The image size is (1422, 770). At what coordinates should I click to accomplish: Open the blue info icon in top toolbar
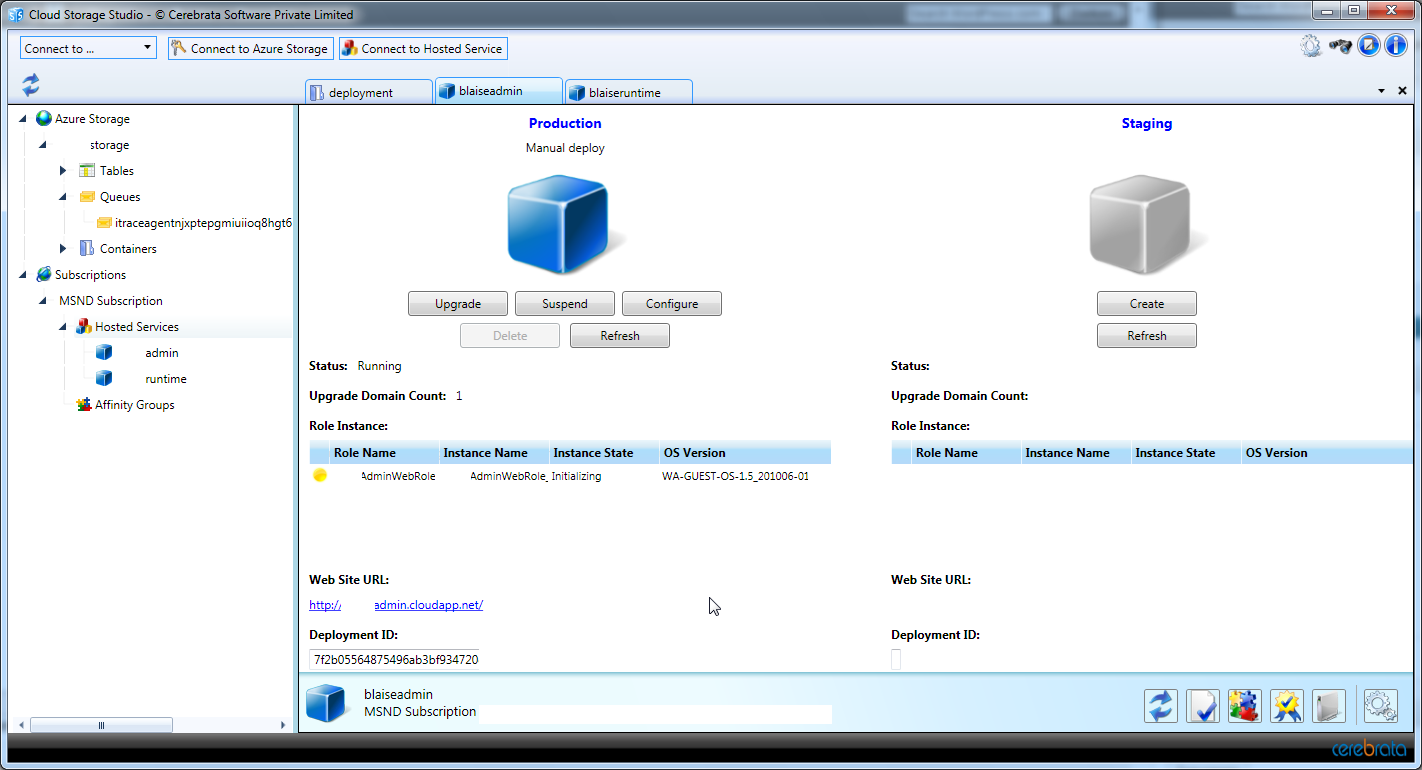pyautogui.click(x=1396, y=46)
